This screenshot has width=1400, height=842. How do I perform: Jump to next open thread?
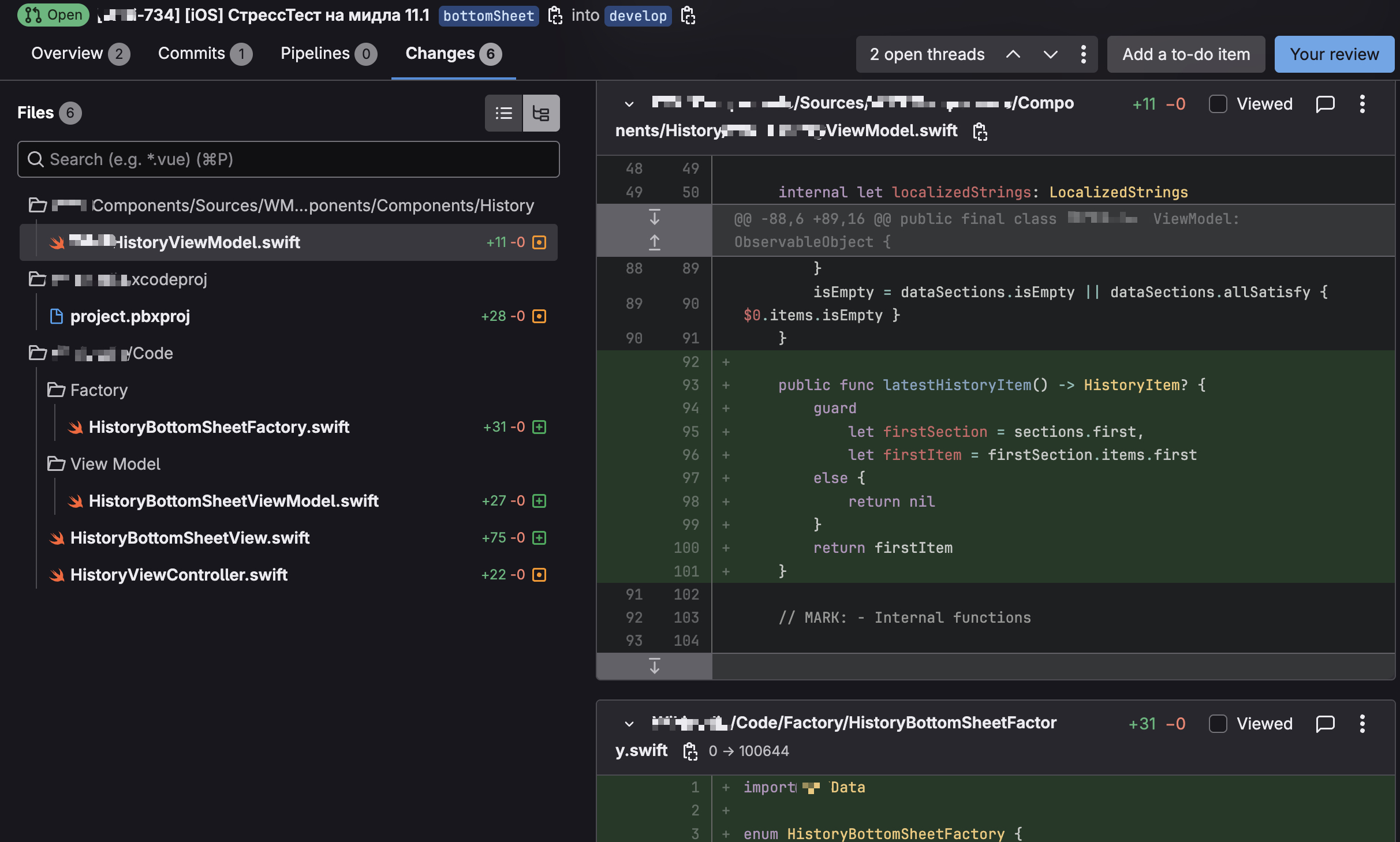[x=1050, y=54]
